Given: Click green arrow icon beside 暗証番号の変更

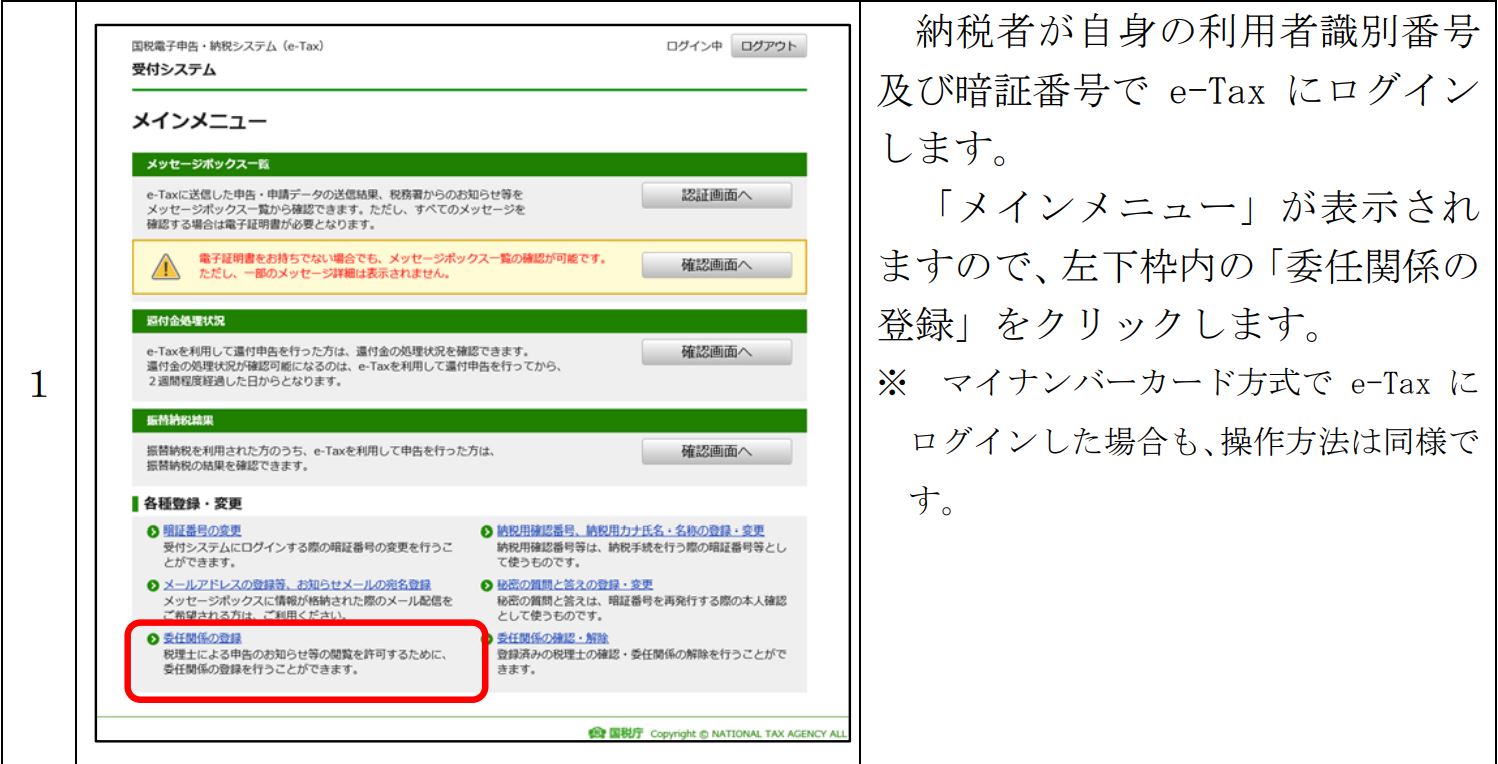Looking at the screenshot, I should click(x=152, y=531).
